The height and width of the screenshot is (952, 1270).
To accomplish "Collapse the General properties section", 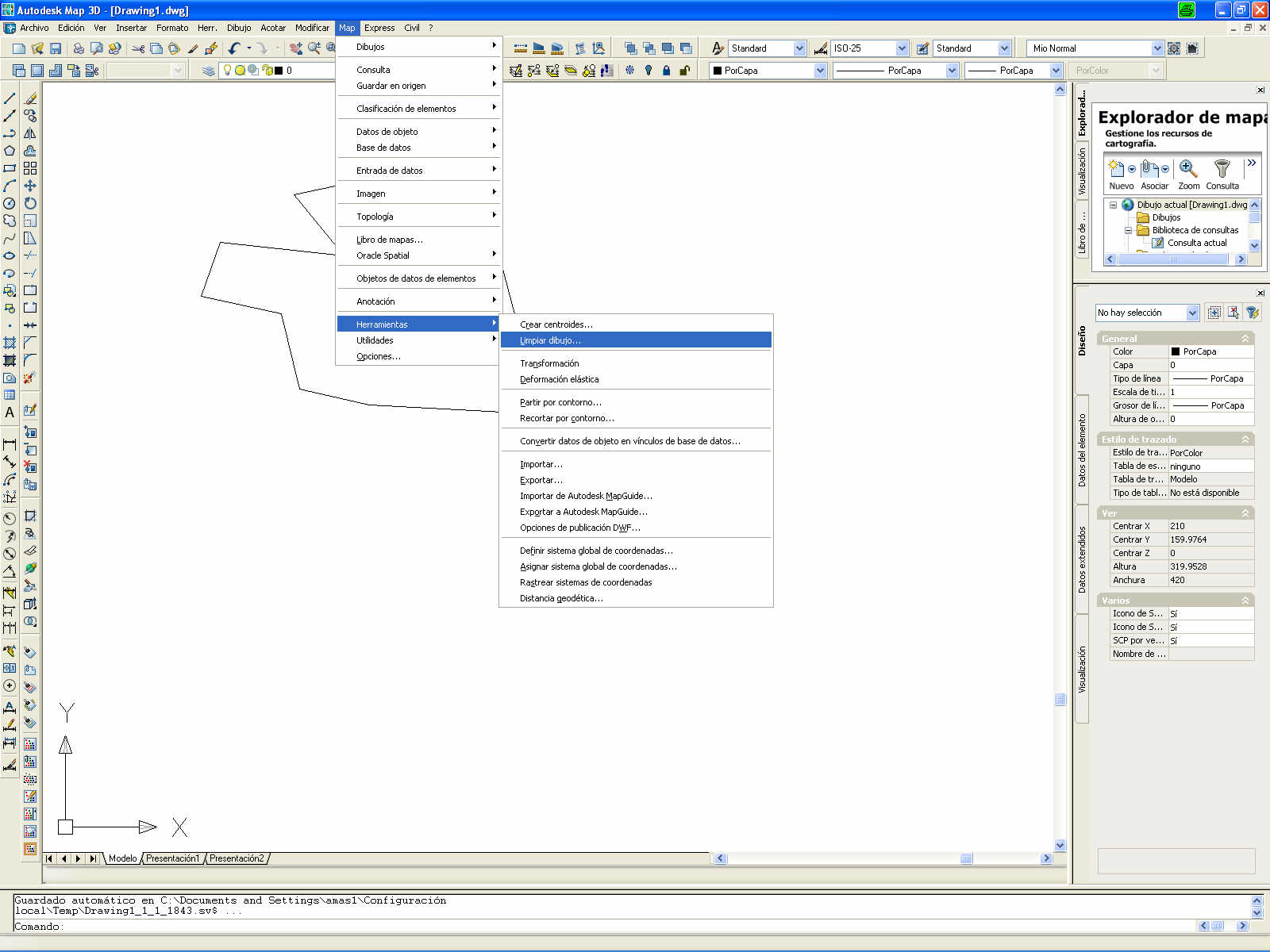I will point(1245,339).
